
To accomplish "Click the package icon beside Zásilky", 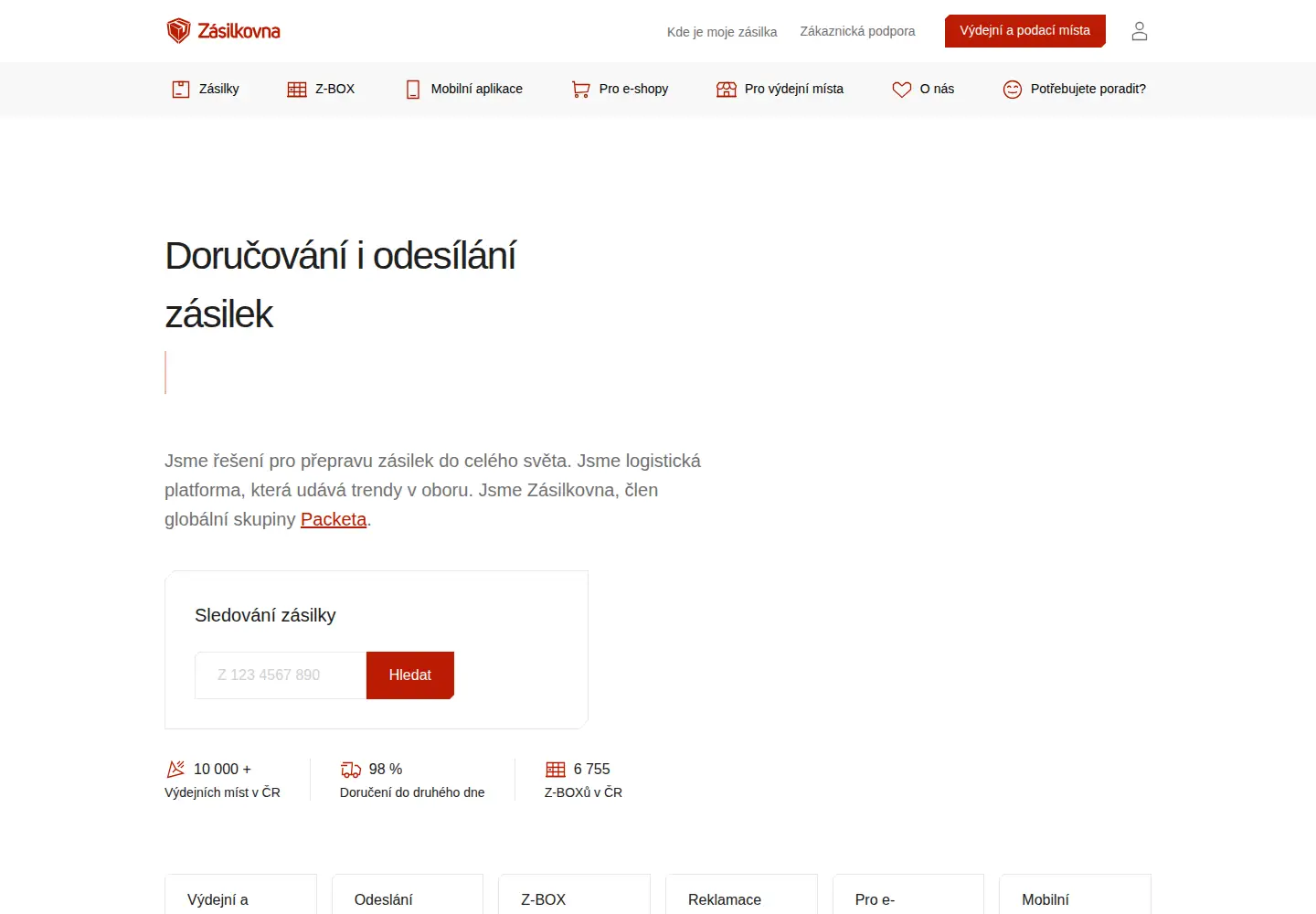I will [x=180, y=89].
